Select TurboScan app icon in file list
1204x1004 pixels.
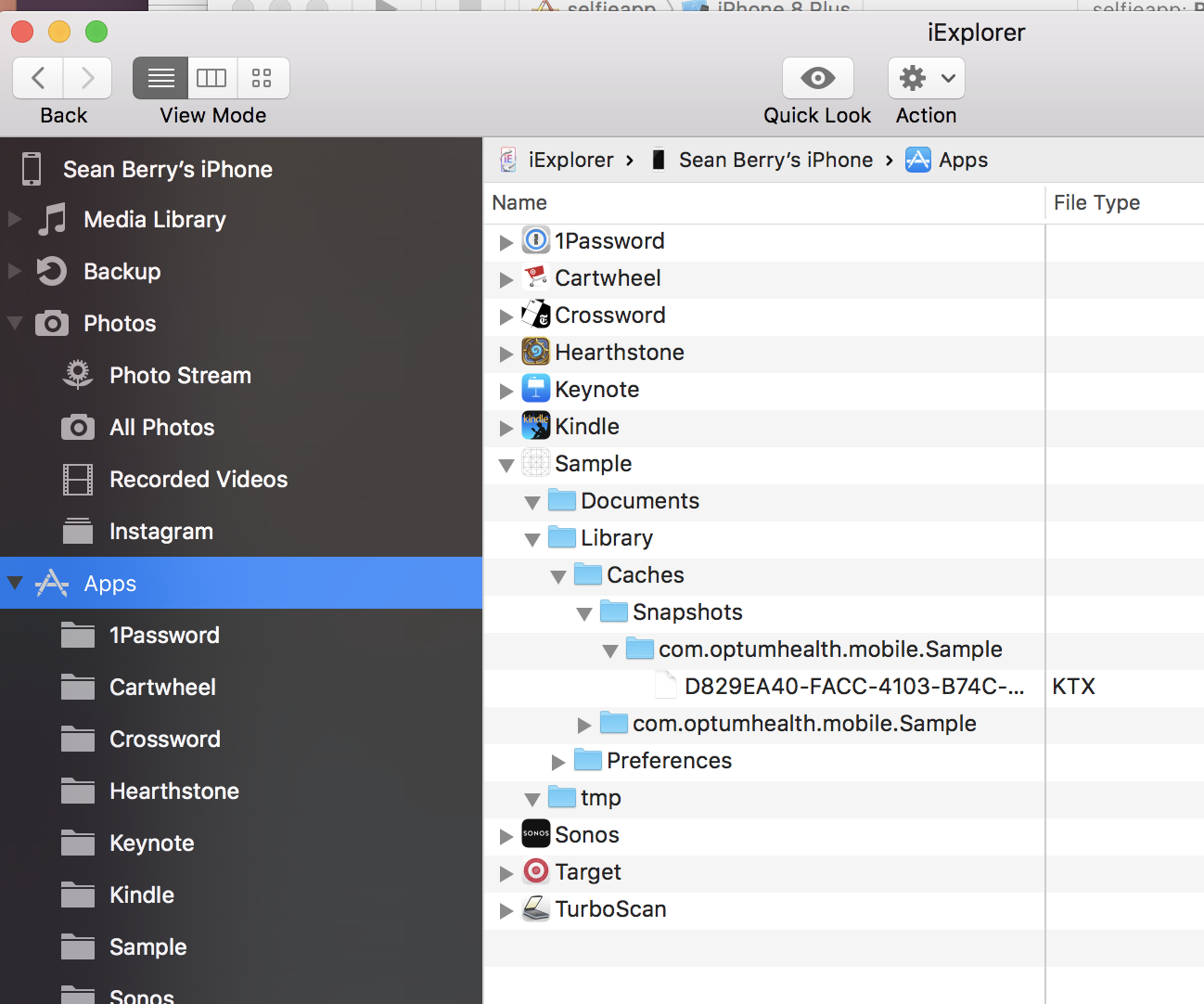coord(536,908)
